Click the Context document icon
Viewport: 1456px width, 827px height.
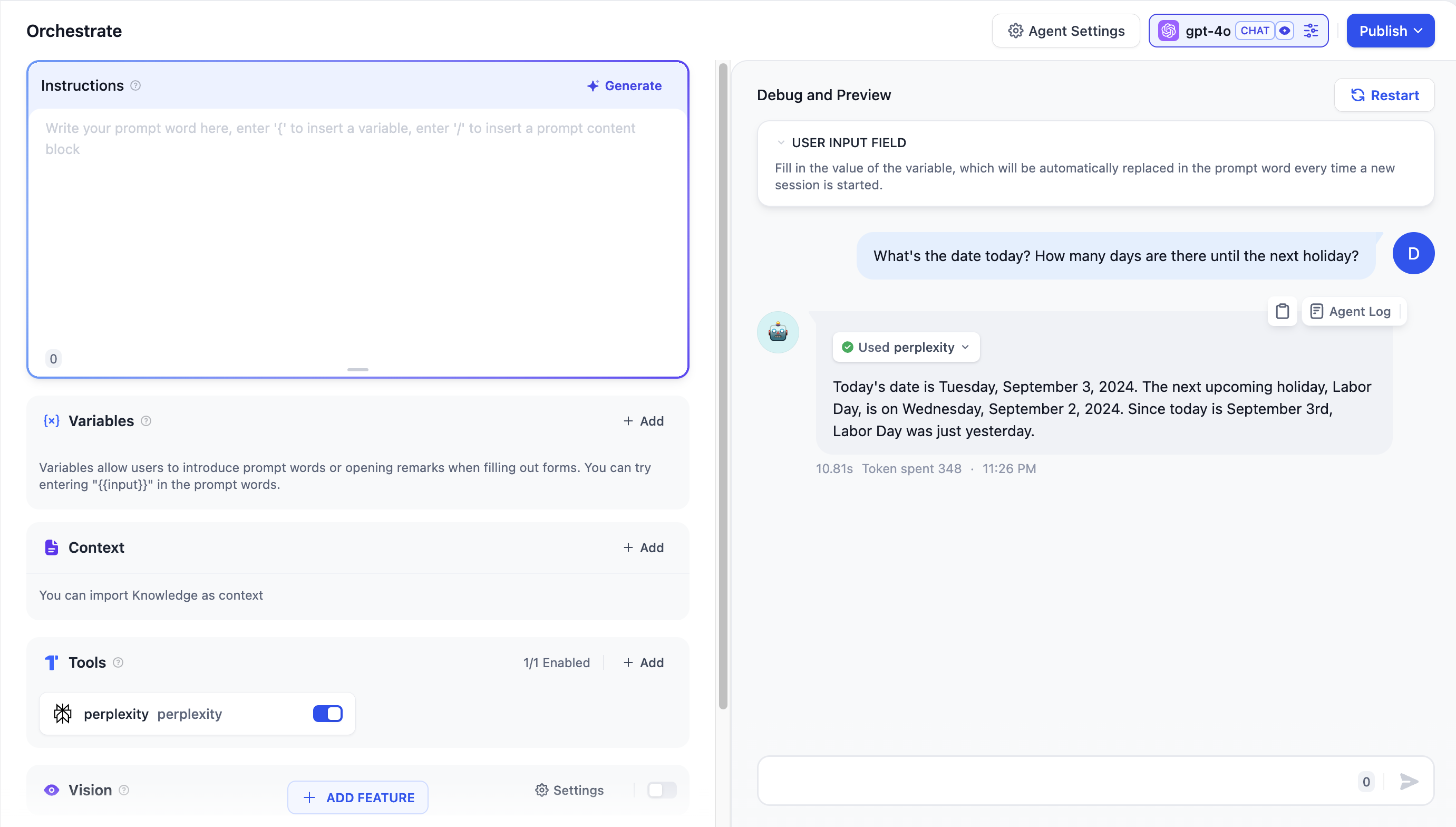(x=52, y=547)
